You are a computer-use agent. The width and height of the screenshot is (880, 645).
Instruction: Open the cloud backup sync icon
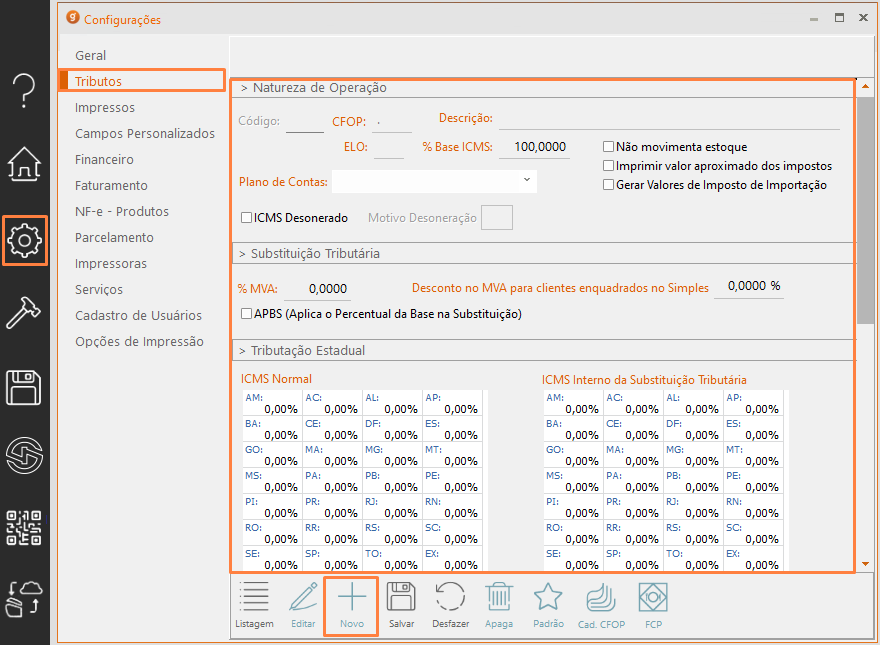tap(24, 599)
